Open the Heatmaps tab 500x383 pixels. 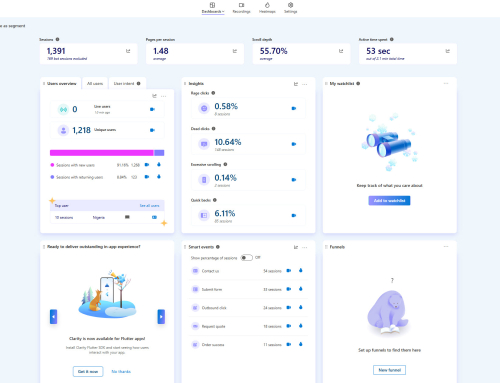click(x=267, y=8)
